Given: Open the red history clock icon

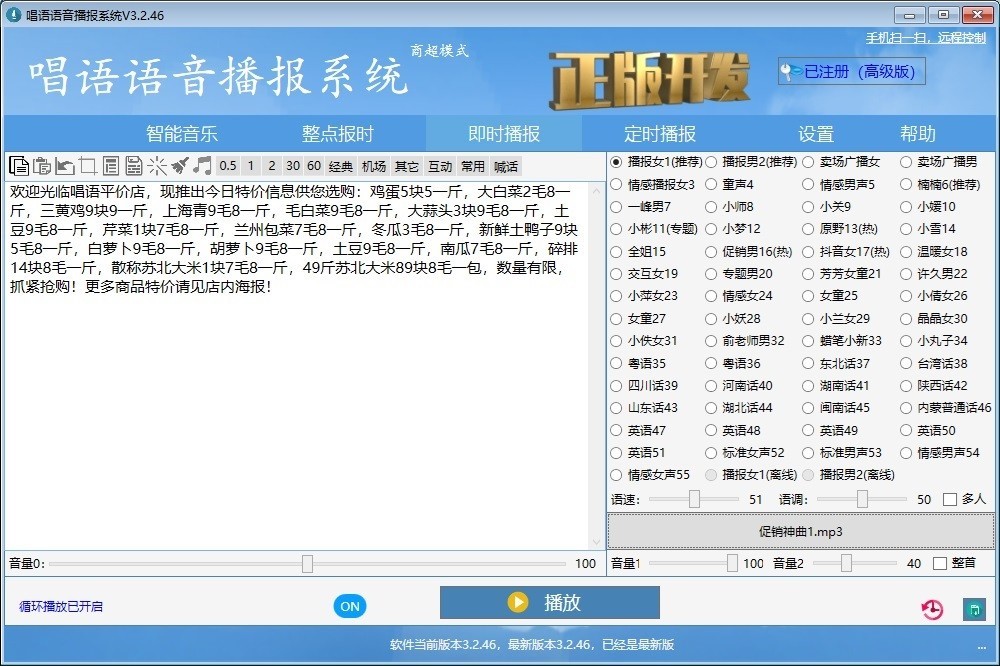Looking at the screenshot, I should click(932, 609).
